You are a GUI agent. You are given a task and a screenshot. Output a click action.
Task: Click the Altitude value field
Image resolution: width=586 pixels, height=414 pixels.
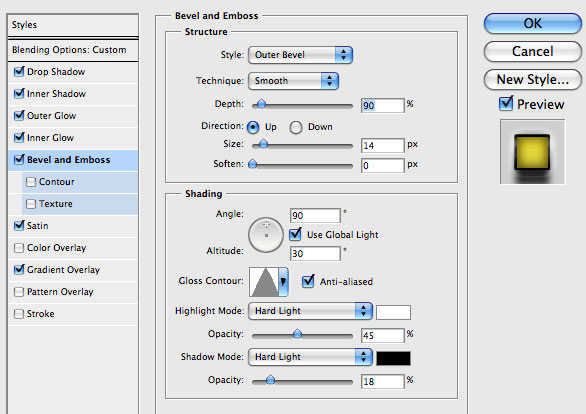tap(315, 254)
